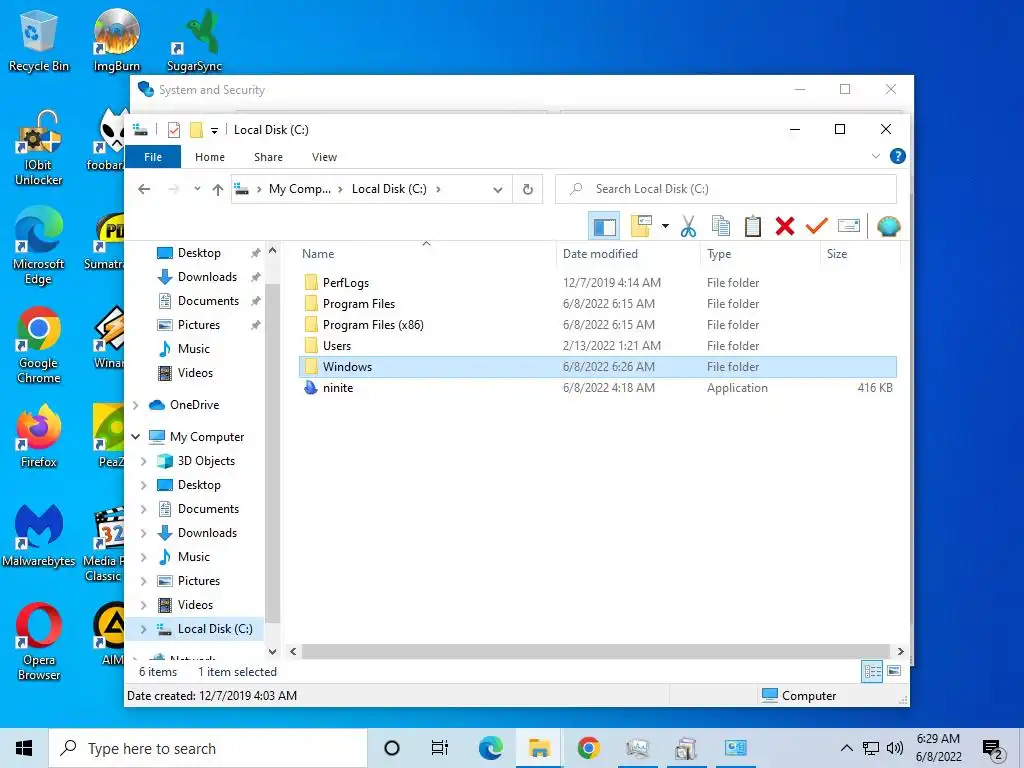Viewport: 1024px width, 768px height.
Task: Click the Back navigation arrow
Action: pos(144,189)
